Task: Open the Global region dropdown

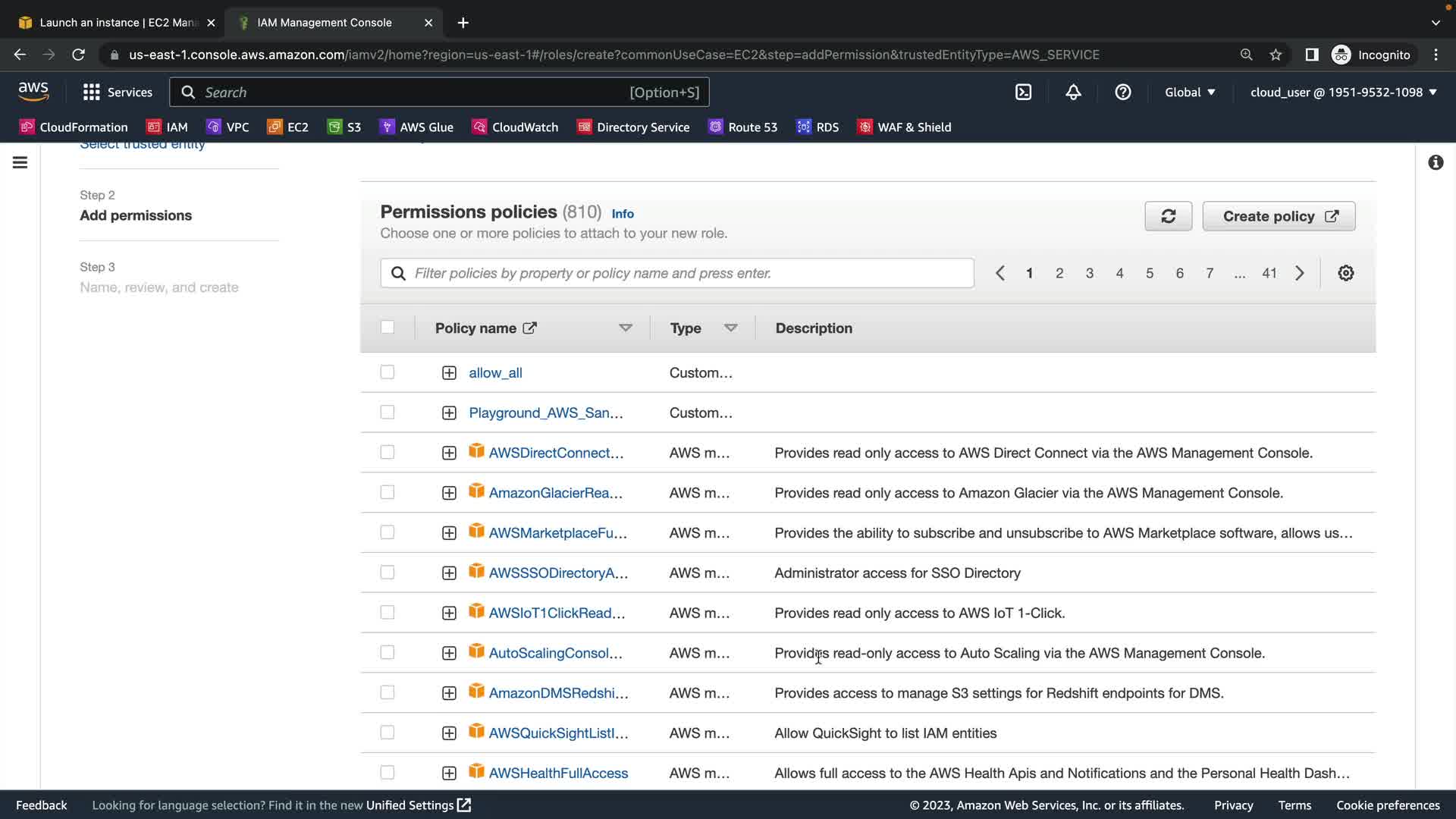Action: (x=1190, y=92)
